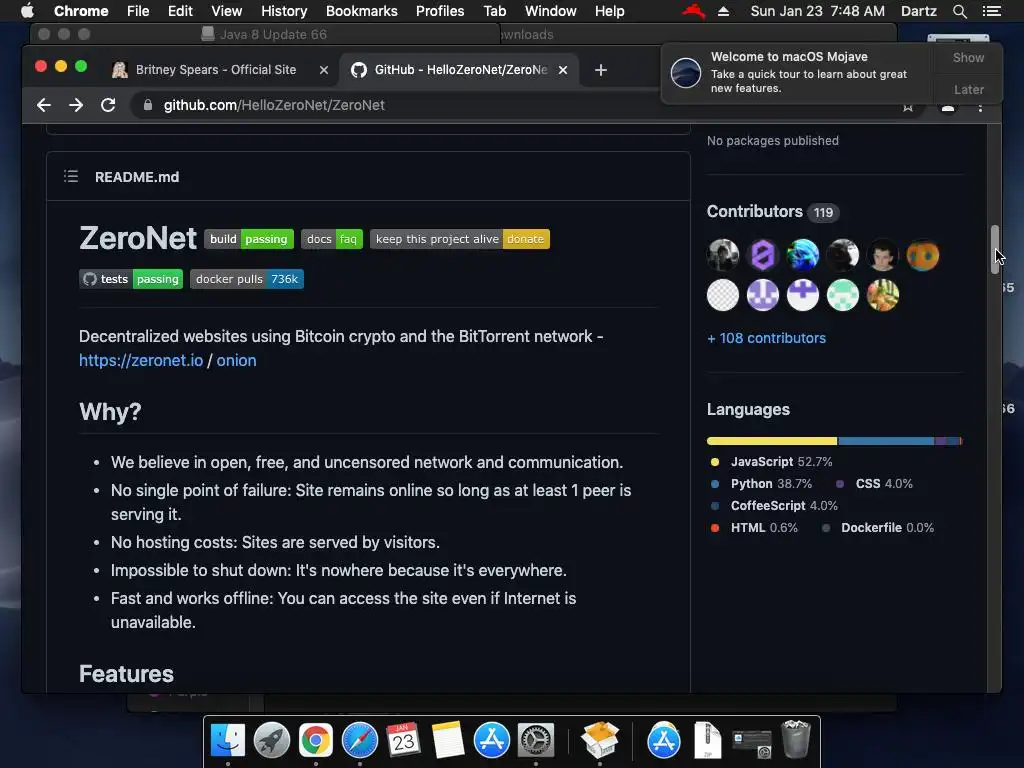The width and height of the screenshot is (1024, 768).
Task: Close the Britney Spears tab
Action: pos(323,70)
